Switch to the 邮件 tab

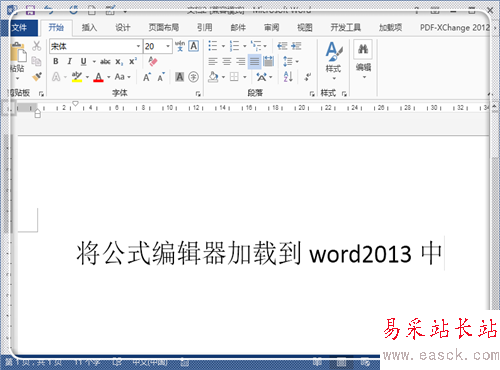(238, 27)
